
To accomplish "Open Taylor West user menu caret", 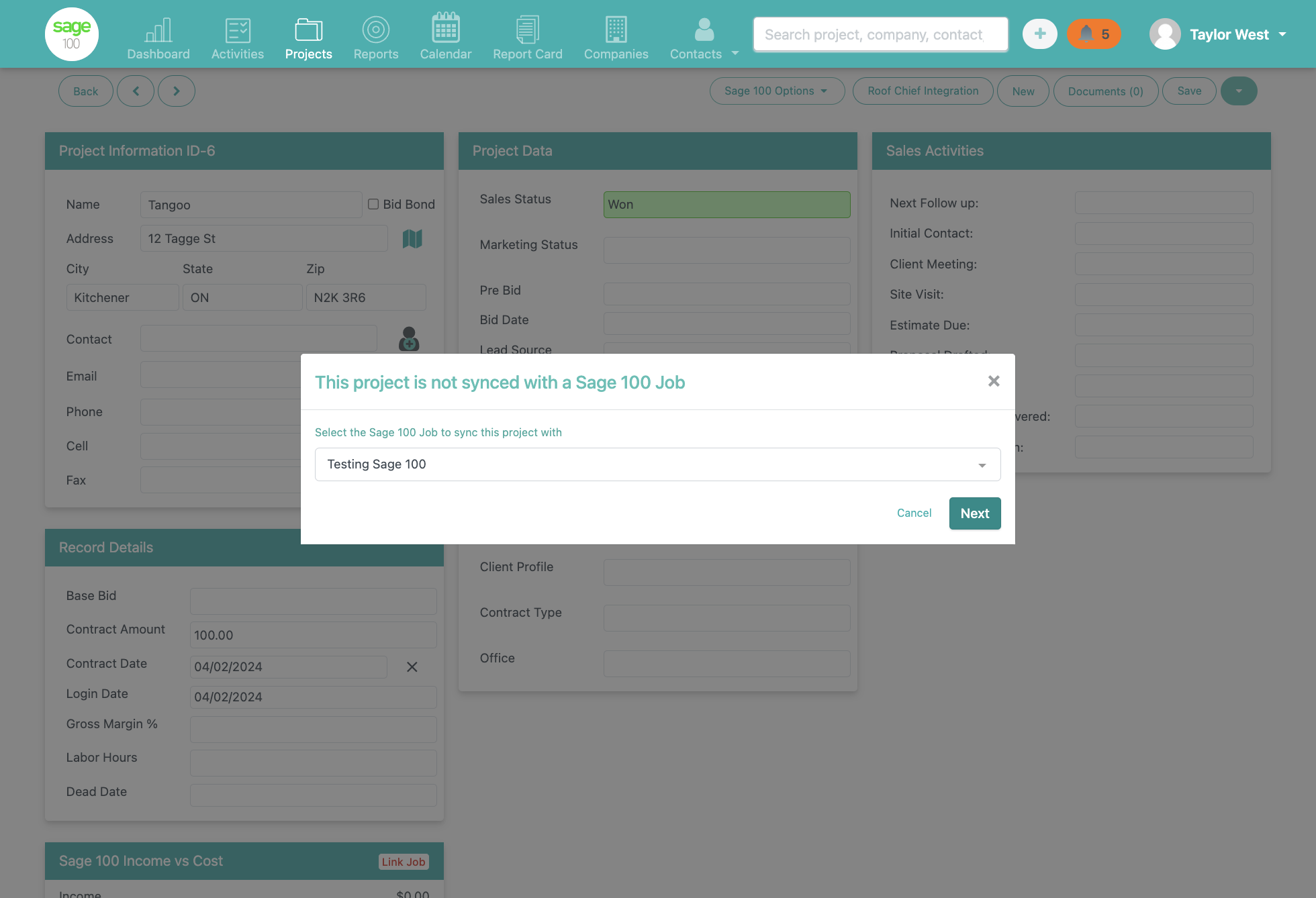I will (x=1282, y=34).
